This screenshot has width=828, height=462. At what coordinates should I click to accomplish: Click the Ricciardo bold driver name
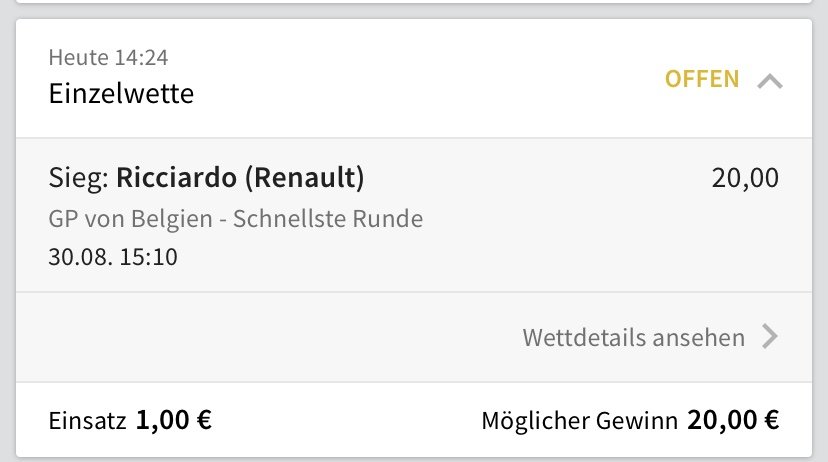(176, 177)
